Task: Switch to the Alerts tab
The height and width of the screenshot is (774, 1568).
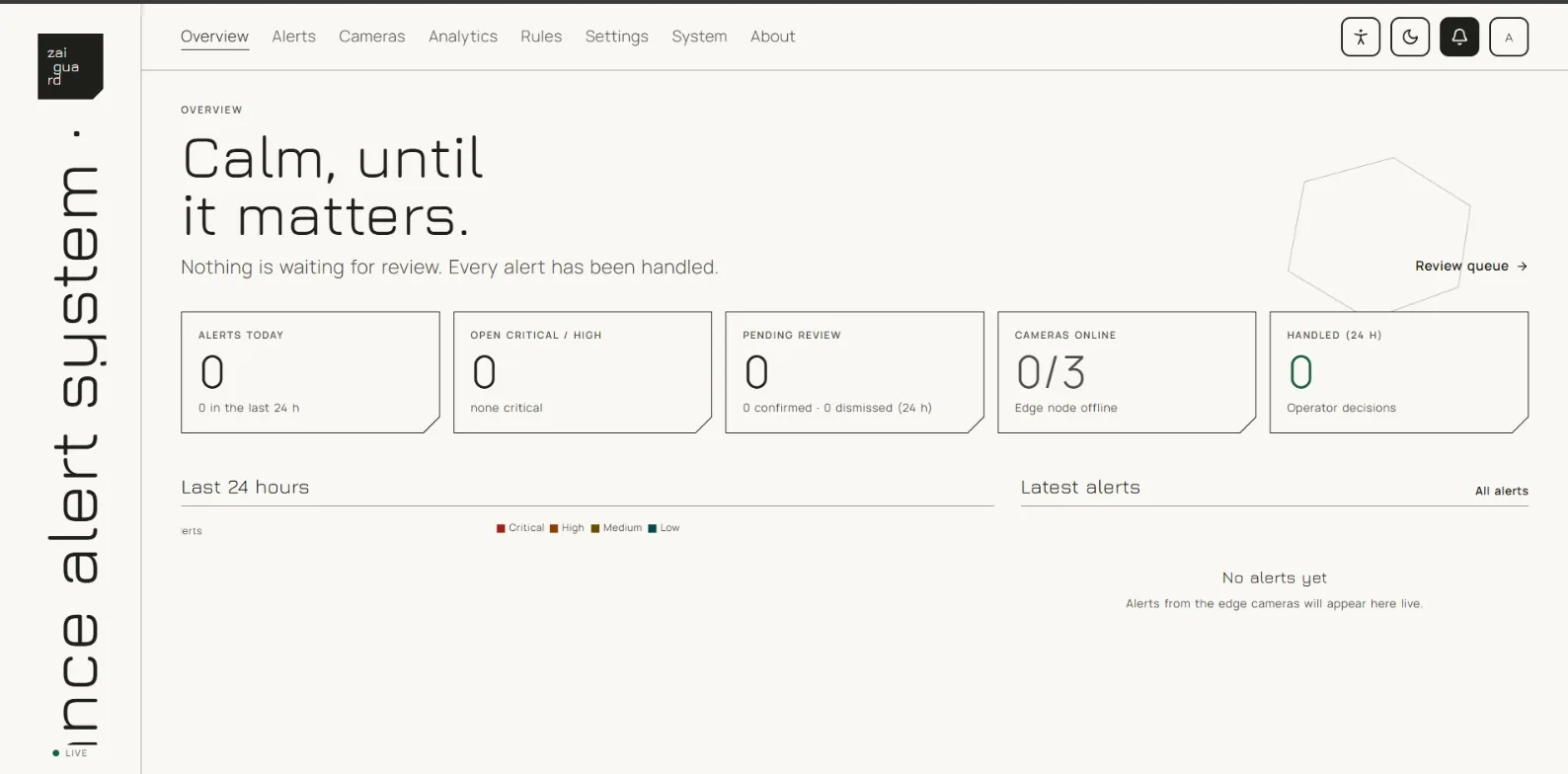Action: pyautogui.click(x=294, y=37)
